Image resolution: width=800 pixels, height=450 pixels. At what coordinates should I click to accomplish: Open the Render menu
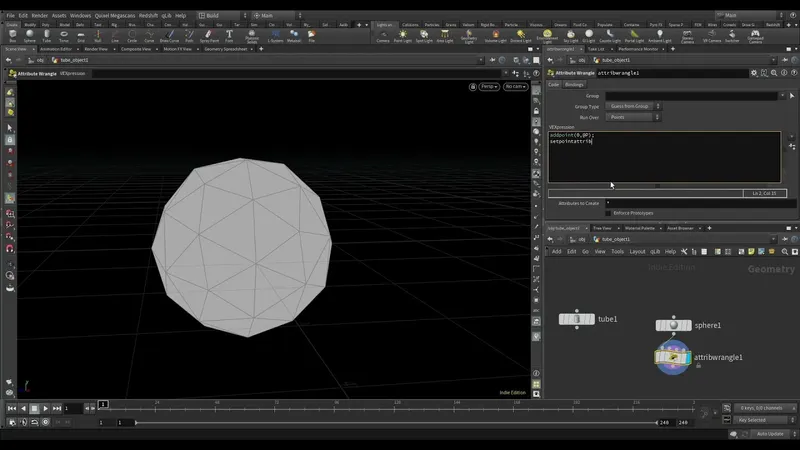(39, 15)
